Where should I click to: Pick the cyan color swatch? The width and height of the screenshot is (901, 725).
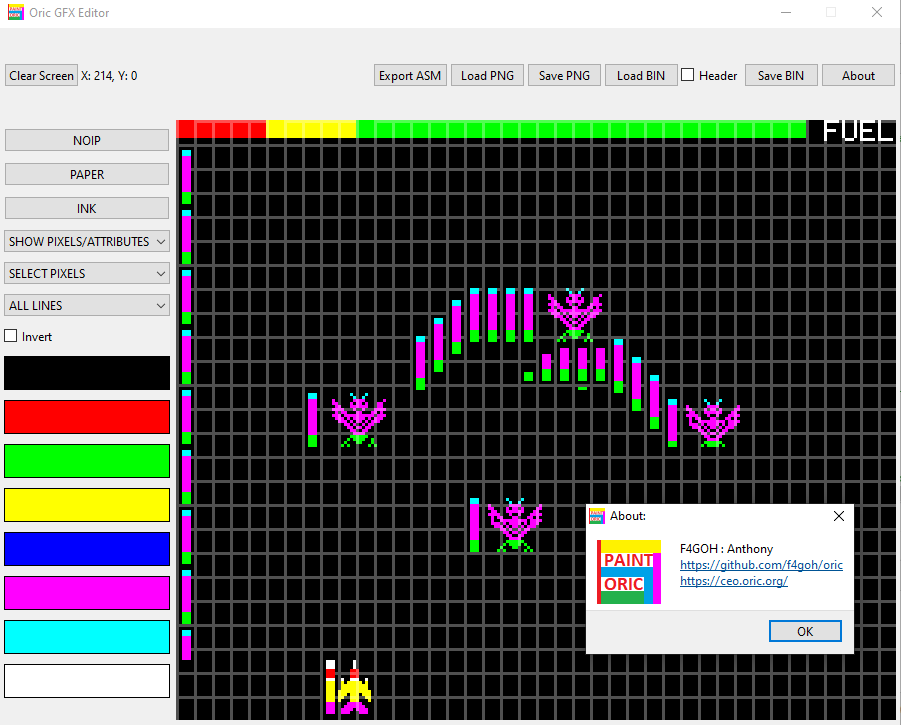click(x=87, y=637)
